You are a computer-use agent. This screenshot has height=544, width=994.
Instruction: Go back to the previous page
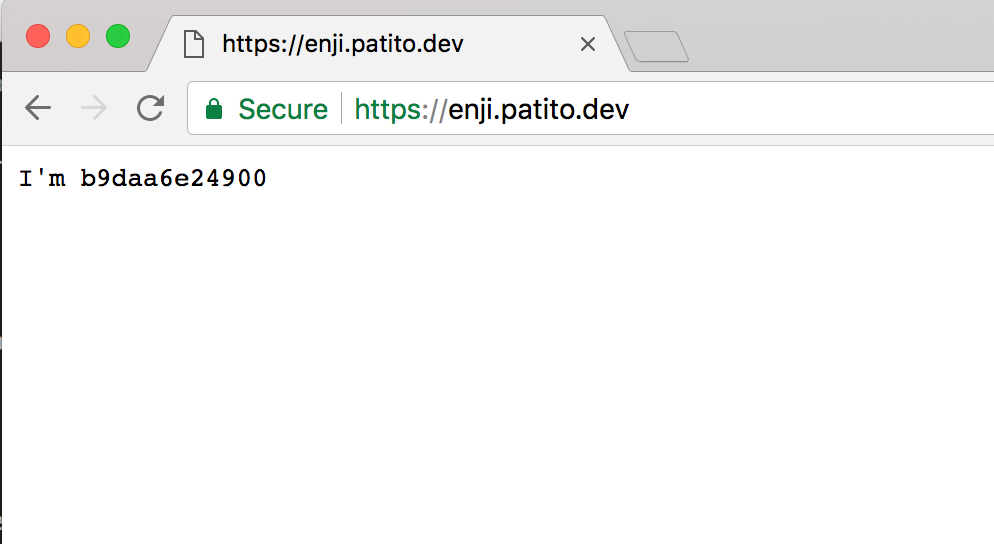click(38, 108)
